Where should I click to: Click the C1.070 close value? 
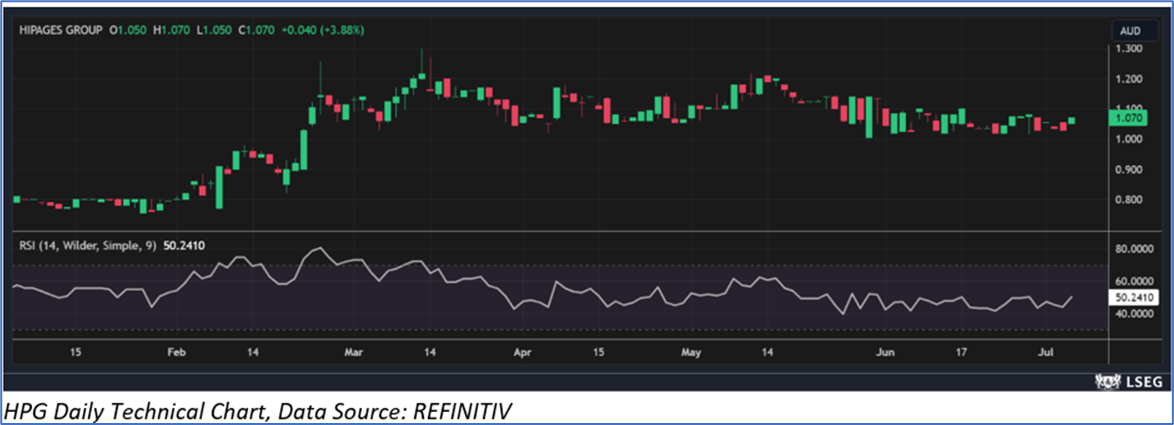click(258, 31)
